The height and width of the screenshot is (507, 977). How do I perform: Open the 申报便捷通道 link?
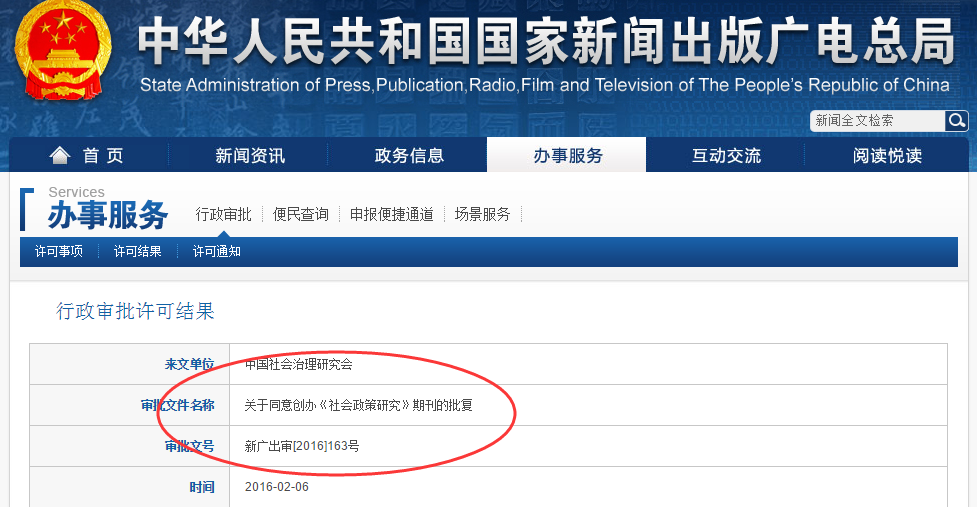391,214
